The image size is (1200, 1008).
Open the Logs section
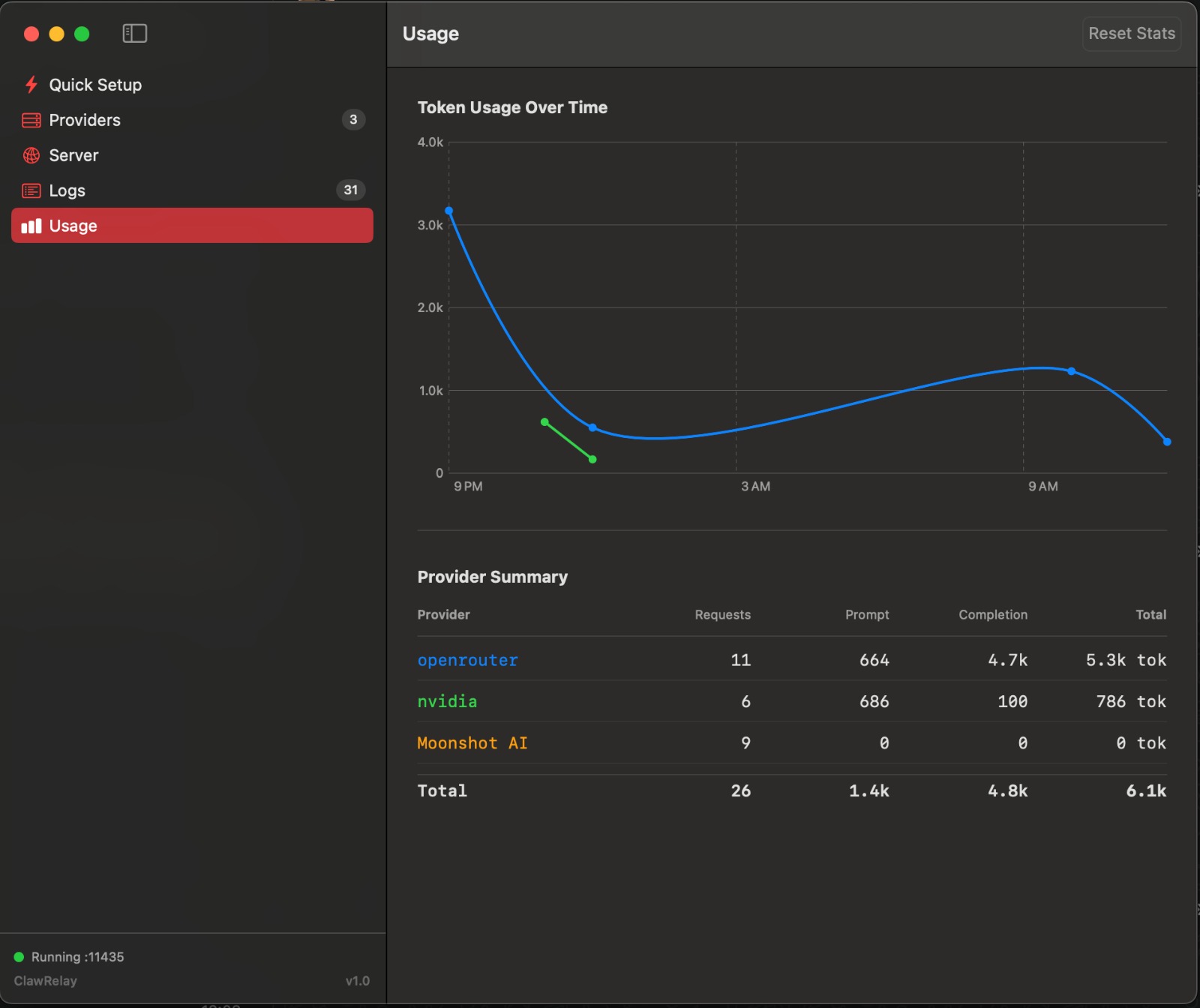[192, 190]
